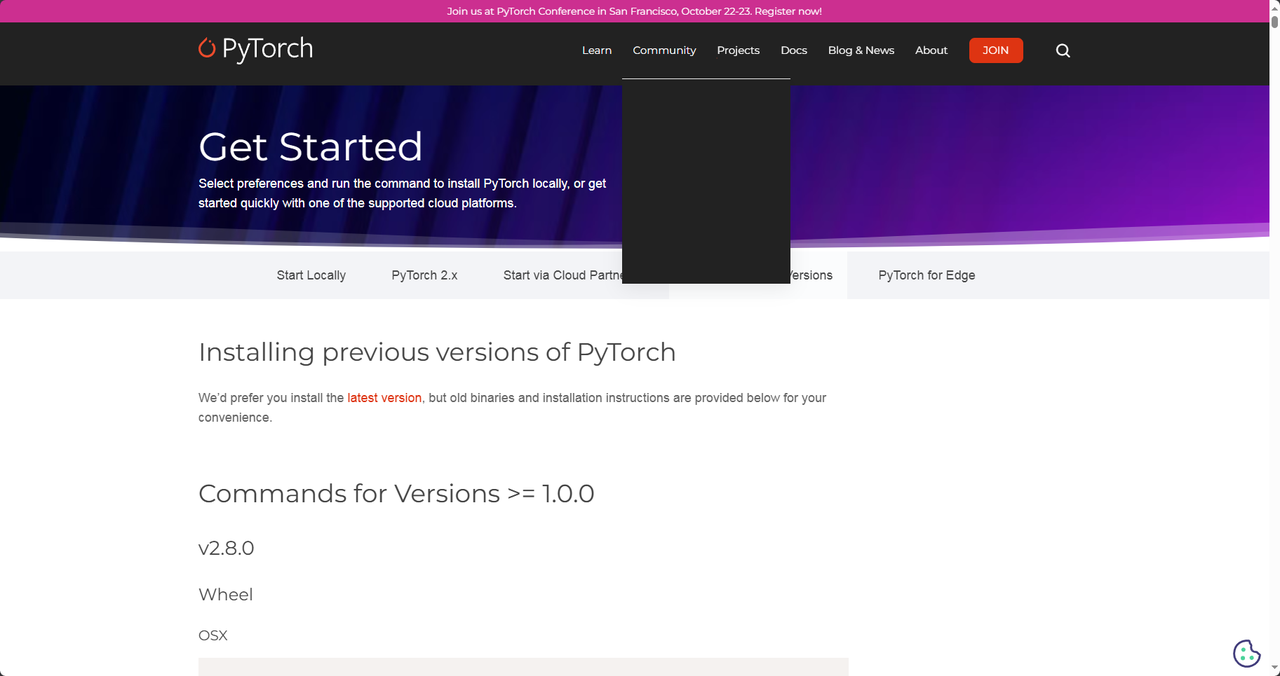Open the Community dropdown menu

[664, 51]
